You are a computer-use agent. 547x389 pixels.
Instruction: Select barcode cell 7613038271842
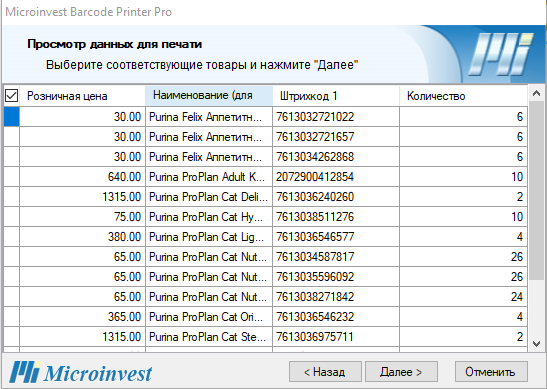[x=336, y=297]
